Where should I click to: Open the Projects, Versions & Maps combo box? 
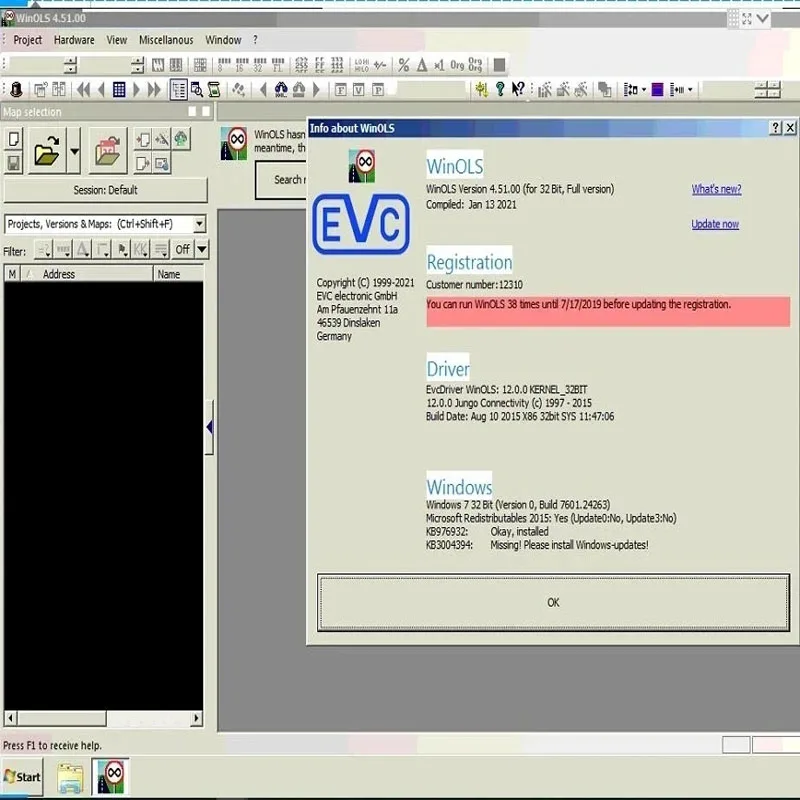[x=105, y=224]
